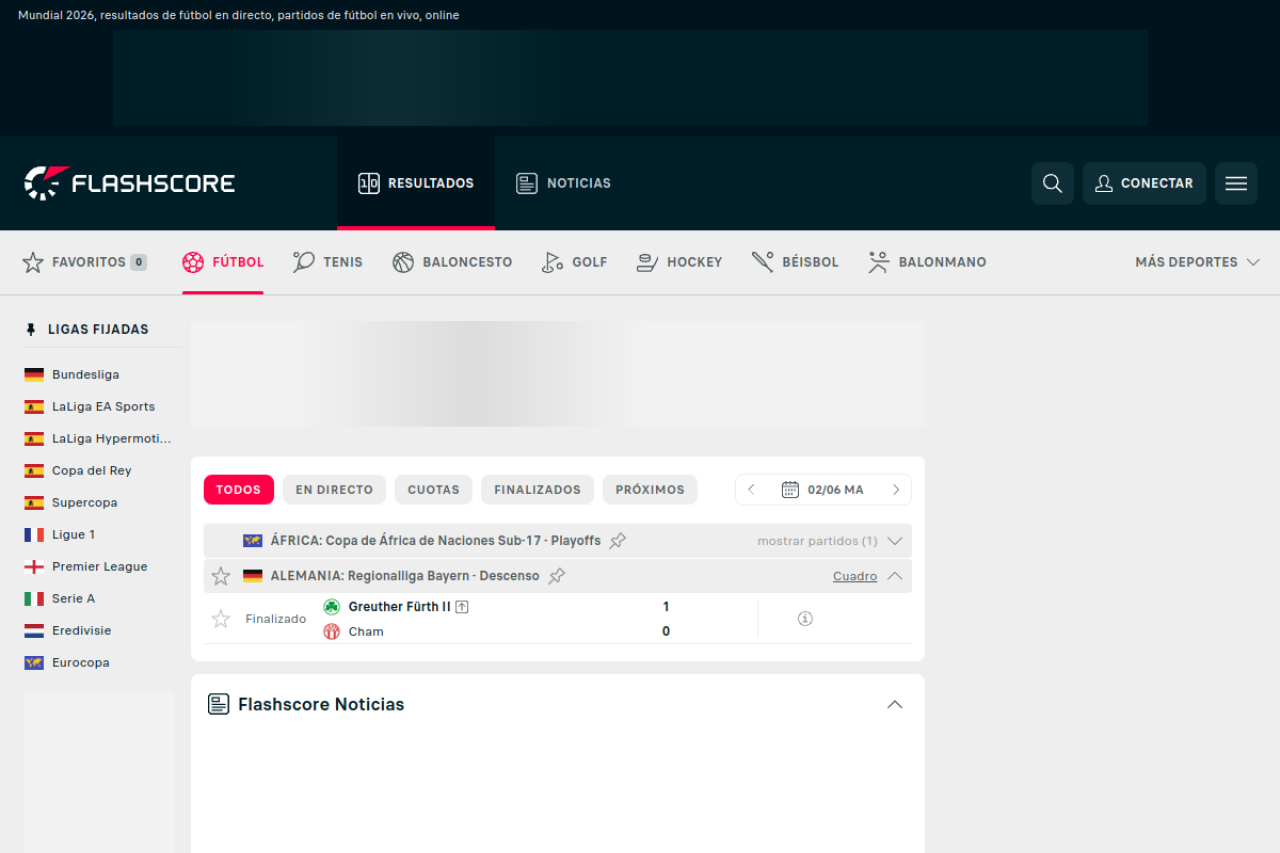Select the Finalizados tab
1280x853 pixels.
pyautogui.click(x=537, y=490)
